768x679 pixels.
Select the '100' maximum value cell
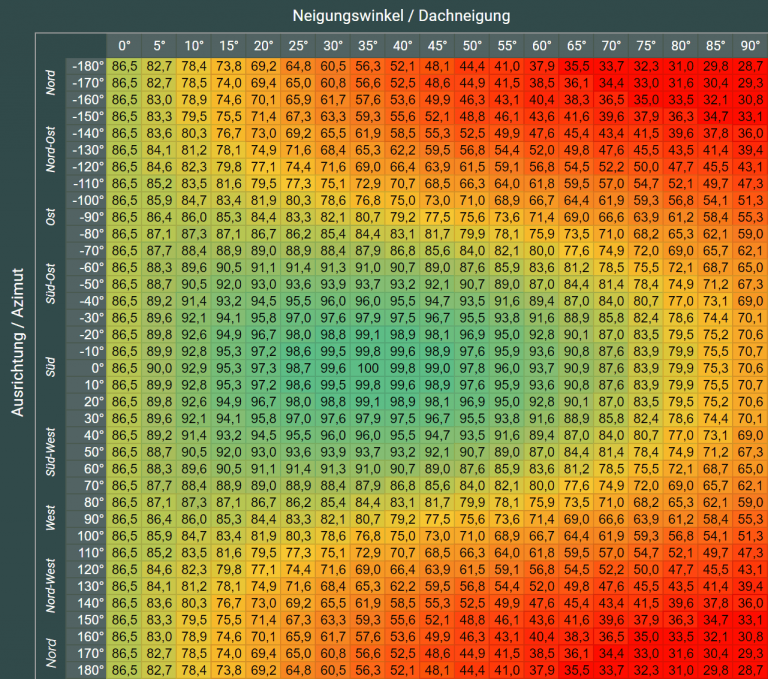(x=368, y=368)
